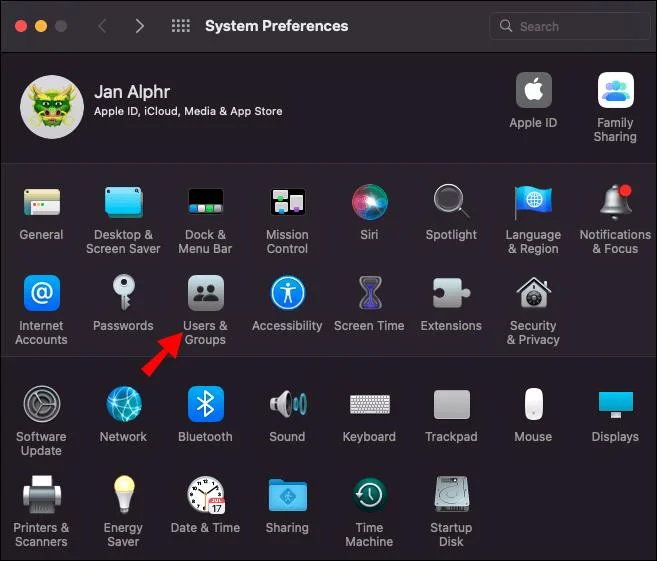Select the Accessibility icon

point(287,294)
